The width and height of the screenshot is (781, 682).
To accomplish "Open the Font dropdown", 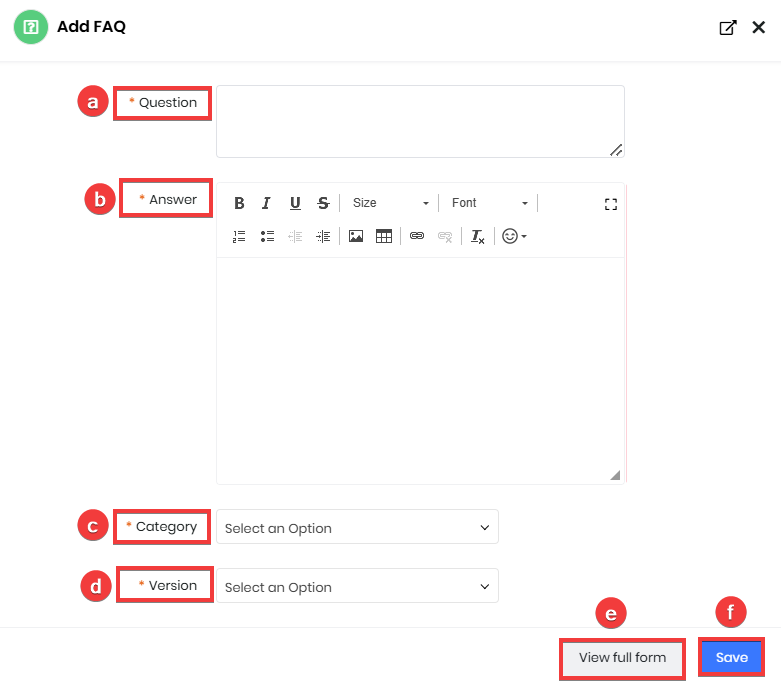I will (x=489, y=203).
